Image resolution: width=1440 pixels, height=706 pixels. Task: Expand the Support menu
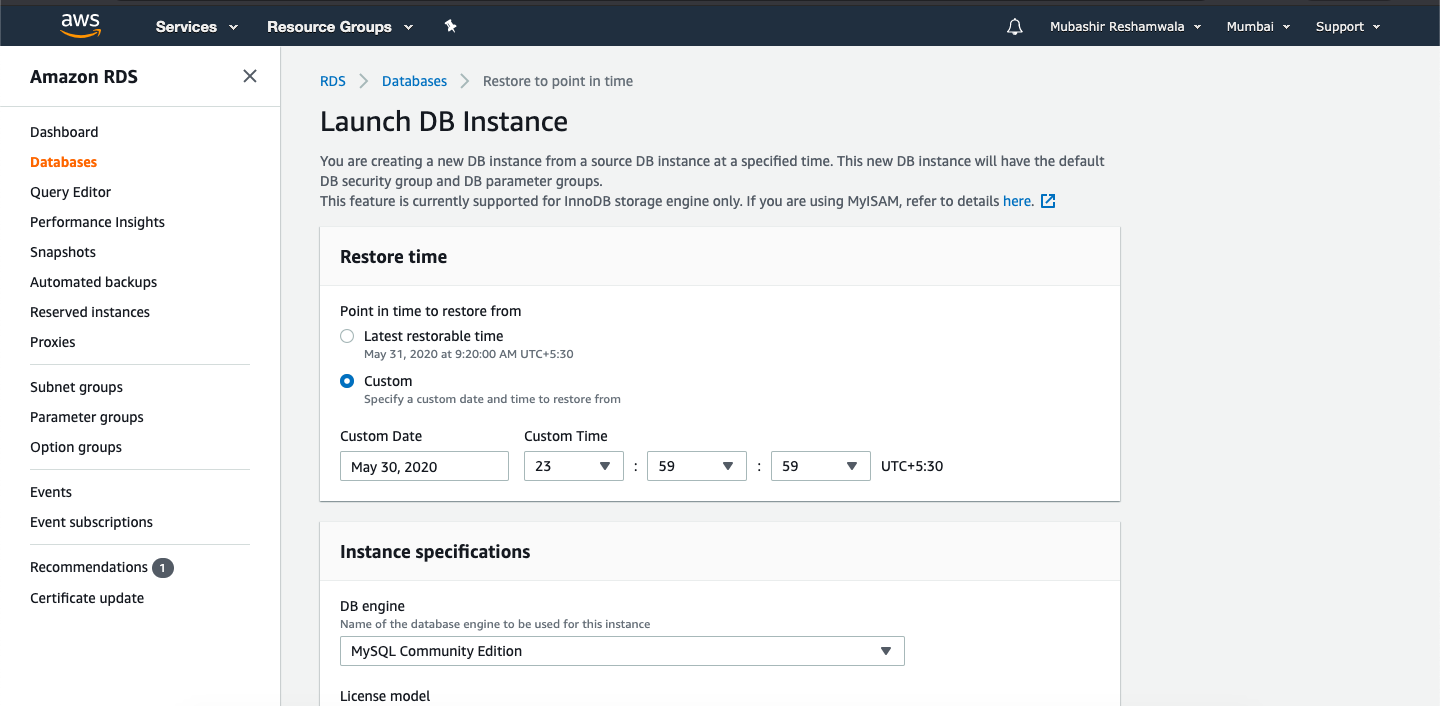pyautogui.click(x=1348, y=27)
